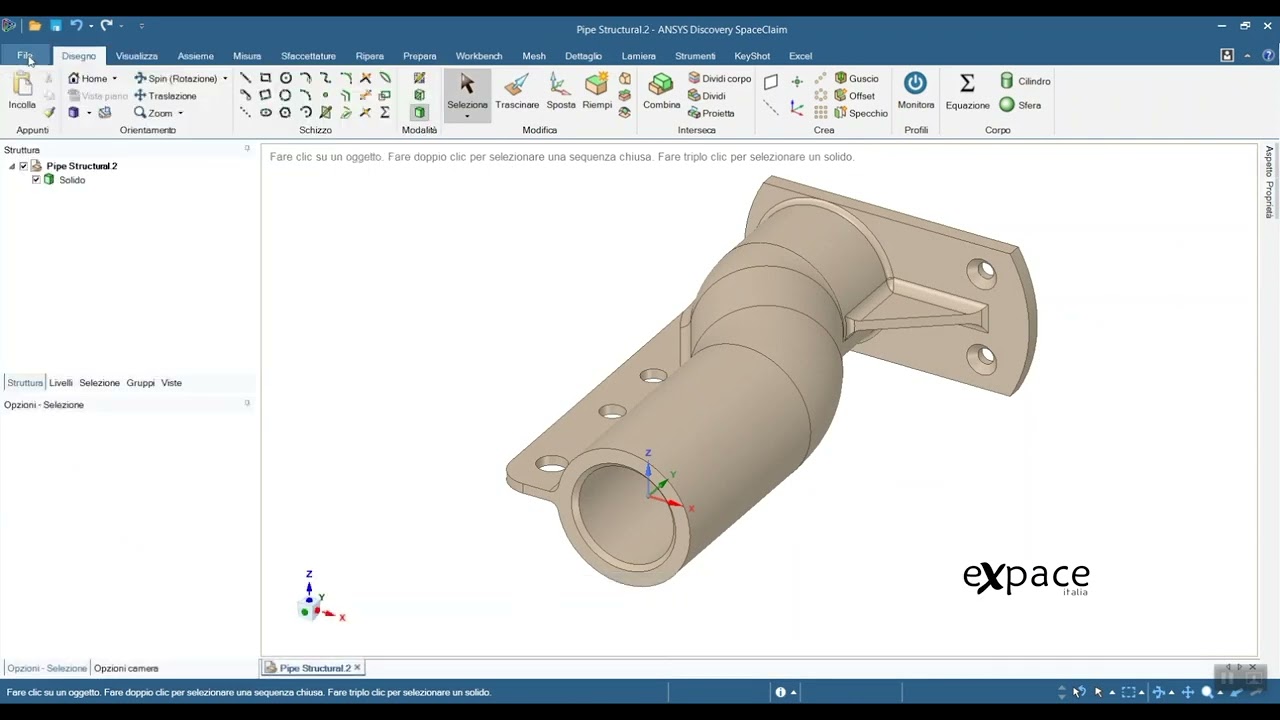Screen dimensions: 1280x720
Task: Click the Proietta tool
Action: [711, 113]
